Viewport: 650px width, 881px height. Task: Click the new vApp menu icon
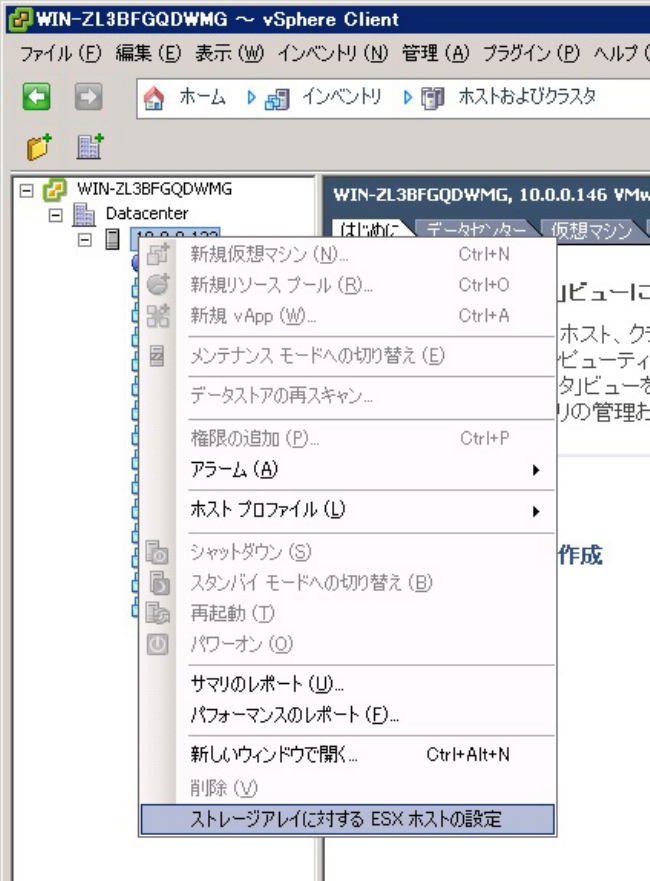click(158, 316)
